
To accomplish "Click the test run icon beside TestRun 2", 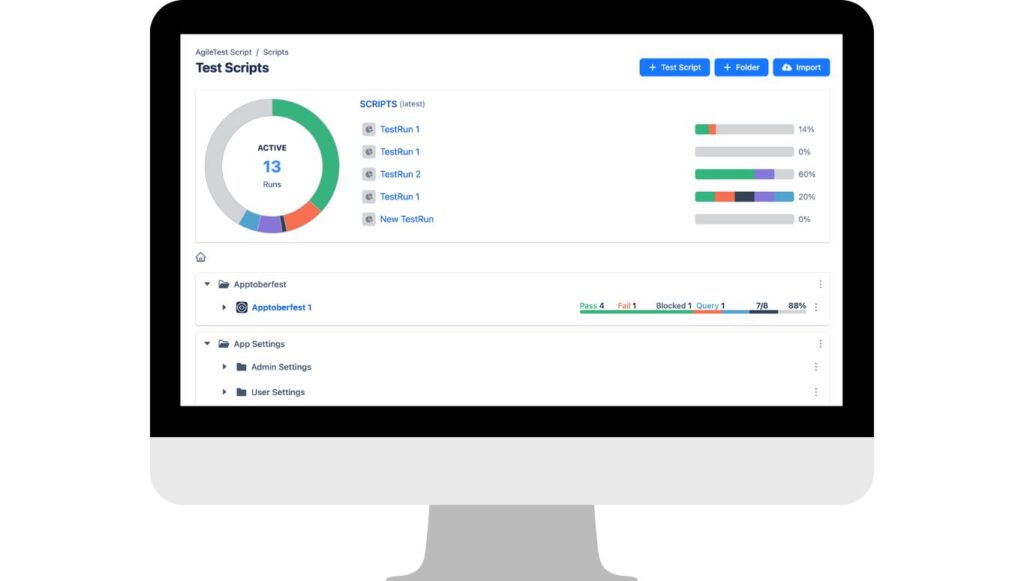I will pos(369,174).
